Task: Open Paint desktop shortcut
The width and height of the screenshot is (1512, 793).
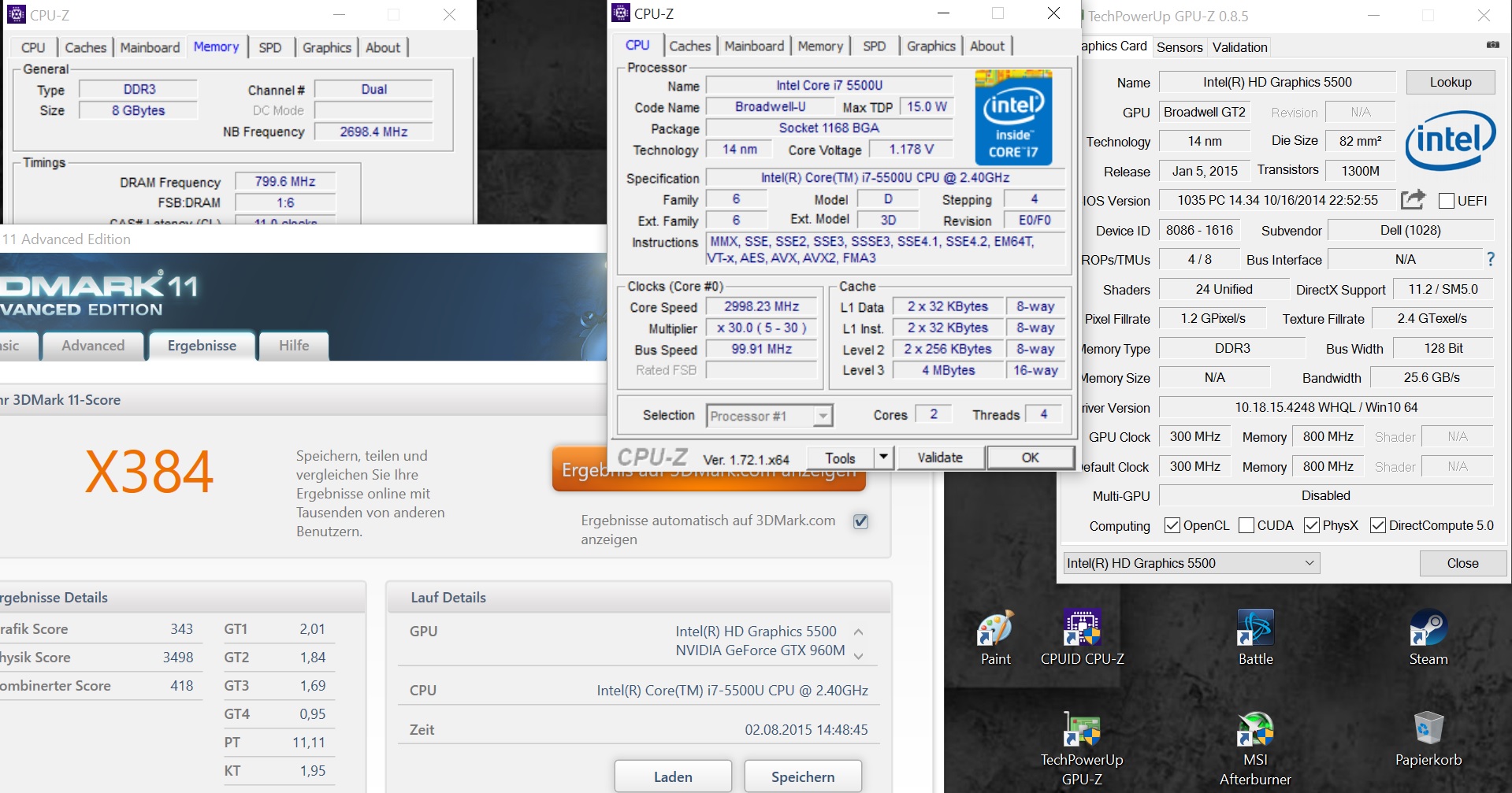Action: (x=995, y=639)
